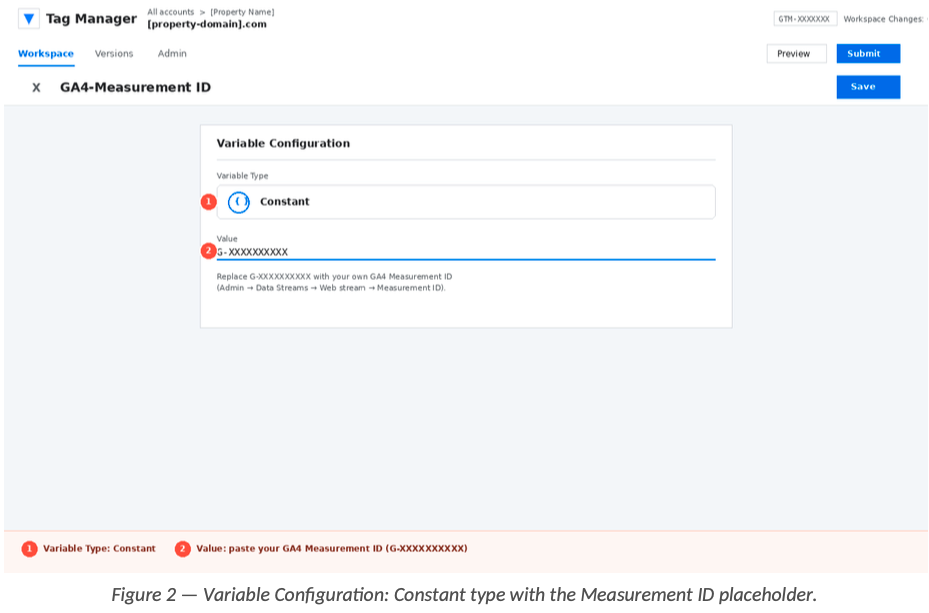Click red annotation marker 2 beside Value
Screen dimensions: 929x613
[208, 251]
